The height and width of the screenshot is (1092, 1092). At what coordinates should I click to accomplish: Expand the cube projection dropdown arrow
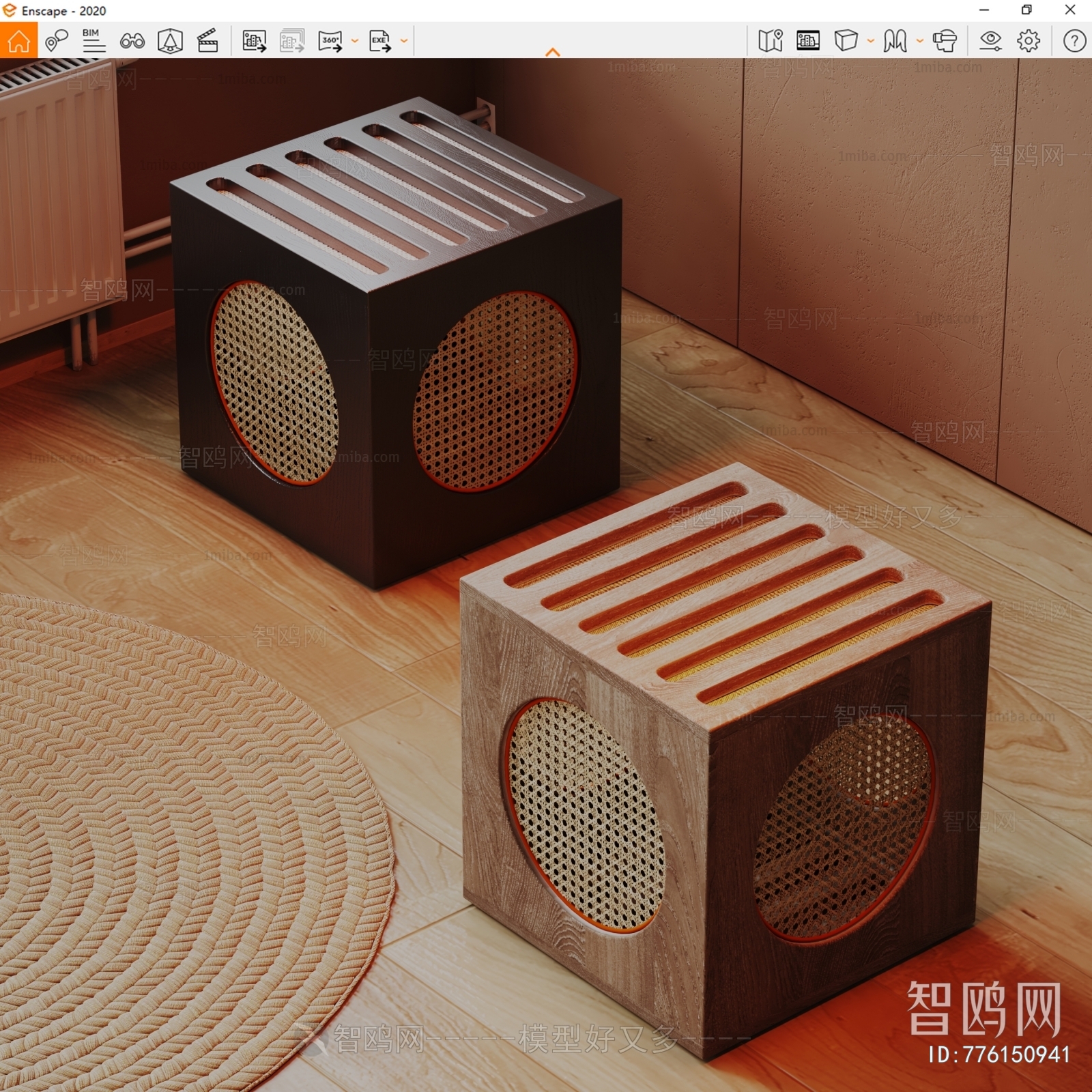click(870, 41)
